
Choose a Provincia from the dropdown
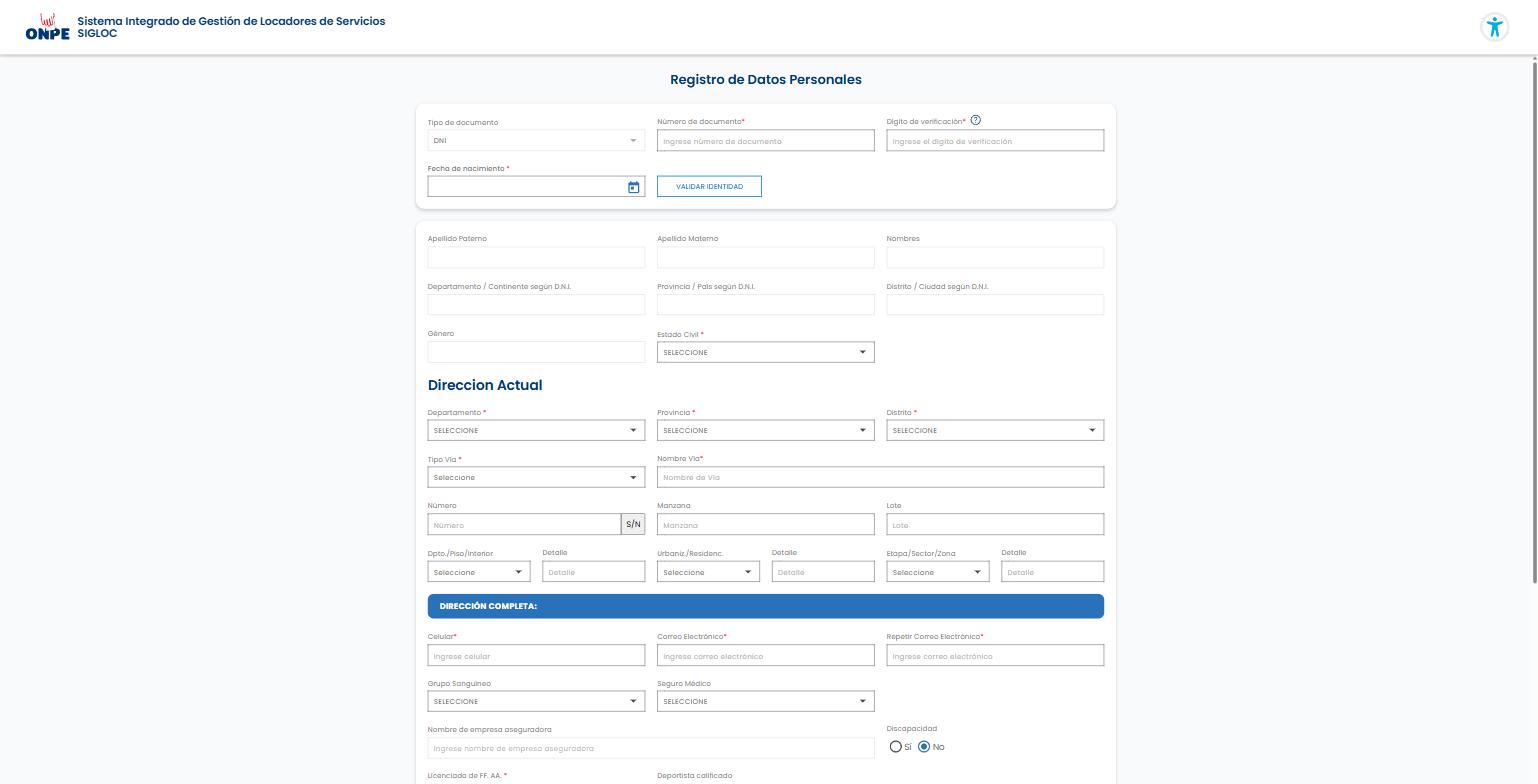tap(766, 430)
